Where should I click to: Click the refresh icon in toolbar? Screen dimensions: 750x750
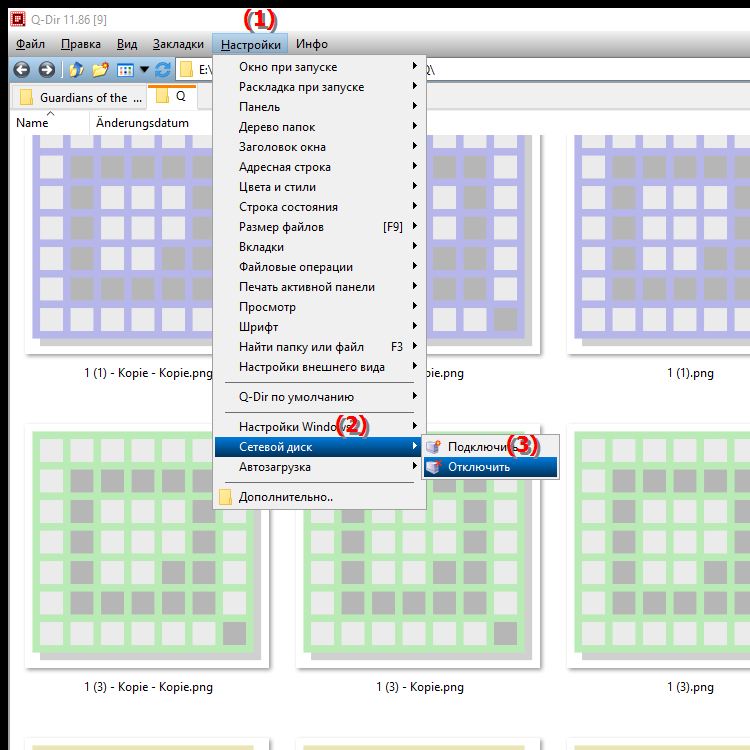(x=163, y=70)
